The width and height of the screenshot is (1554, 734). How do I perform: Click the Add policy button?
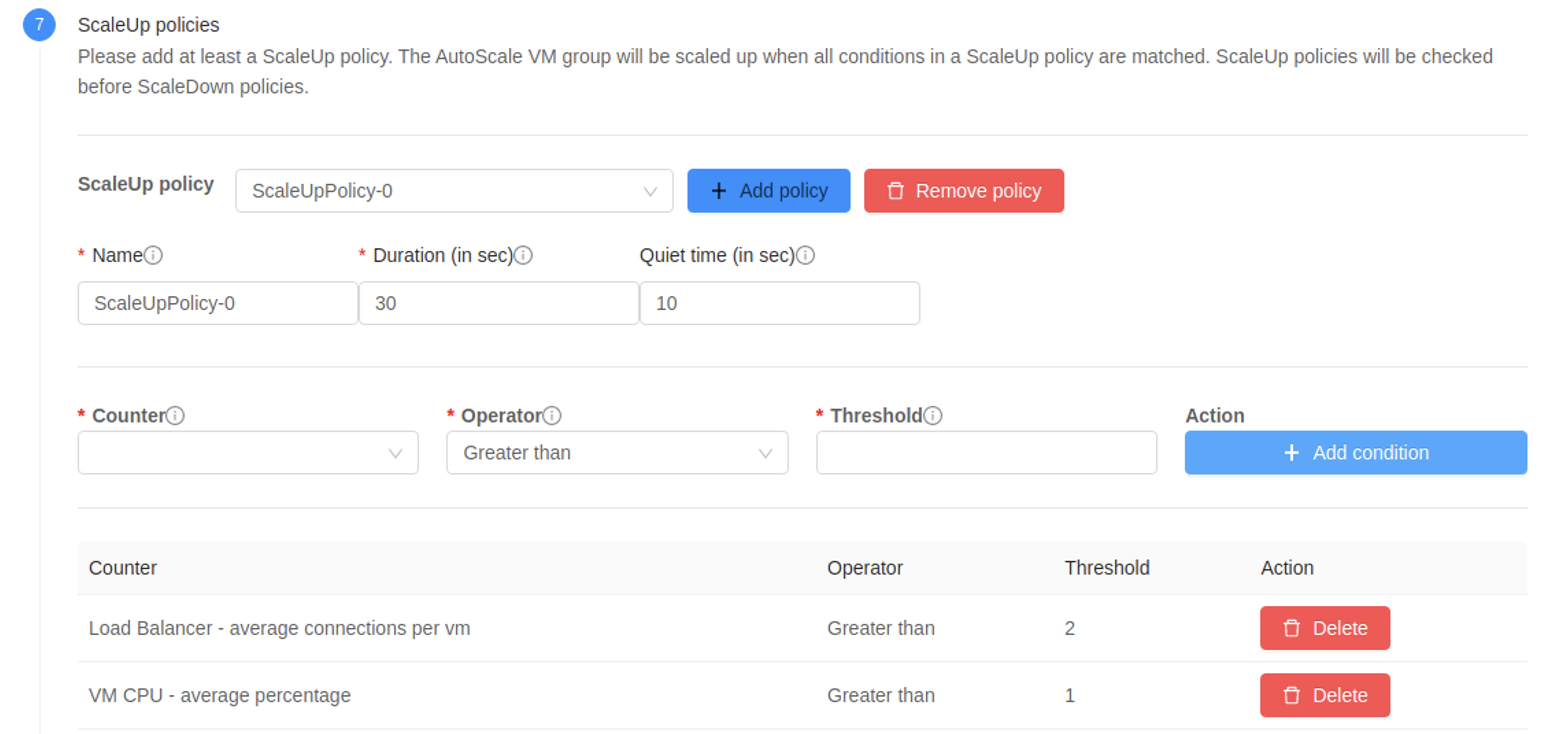coord(768,190)
